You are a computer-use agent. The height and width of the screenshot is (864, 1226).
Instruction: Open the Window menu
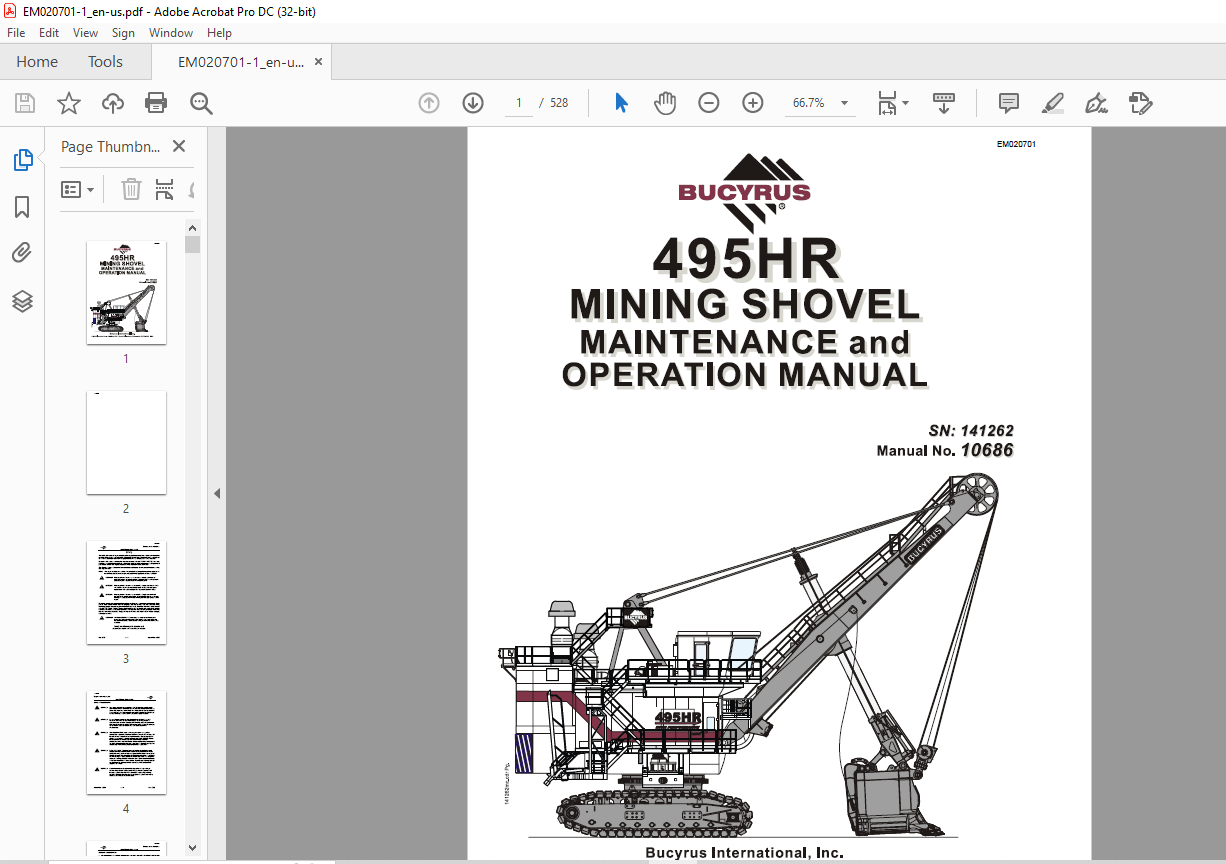pyautogui.click(x=171, y=33)
